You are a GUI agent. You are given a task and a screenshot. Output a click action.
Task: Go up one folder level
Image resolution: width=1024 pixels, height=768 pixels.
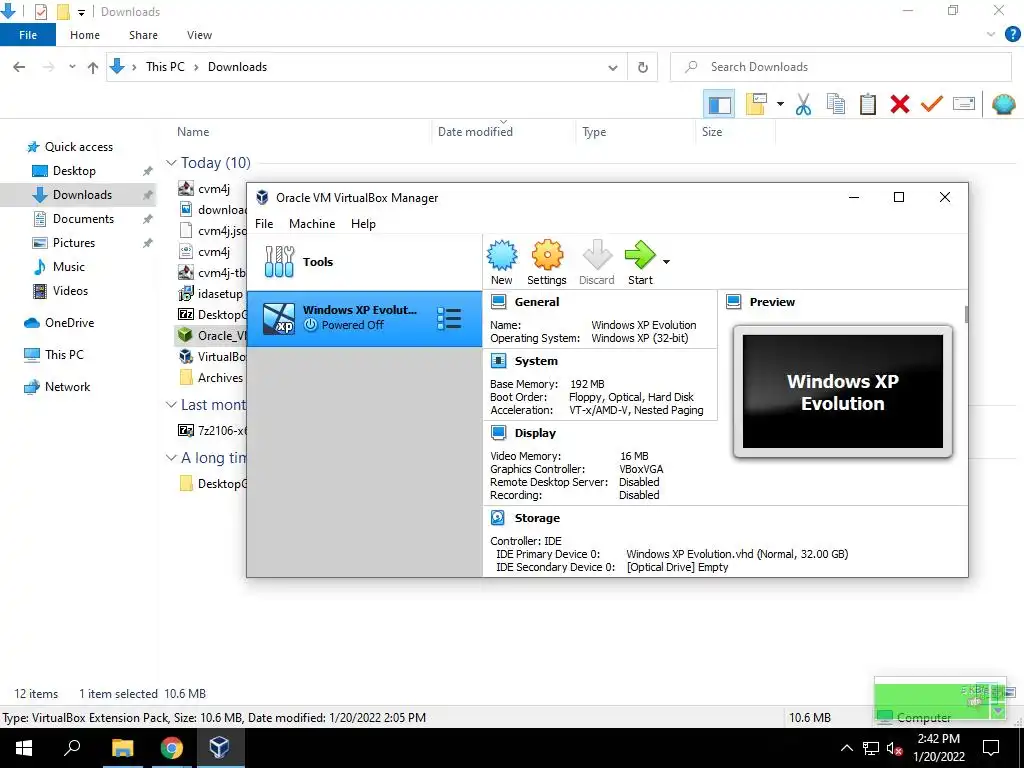tap(93, 67)
